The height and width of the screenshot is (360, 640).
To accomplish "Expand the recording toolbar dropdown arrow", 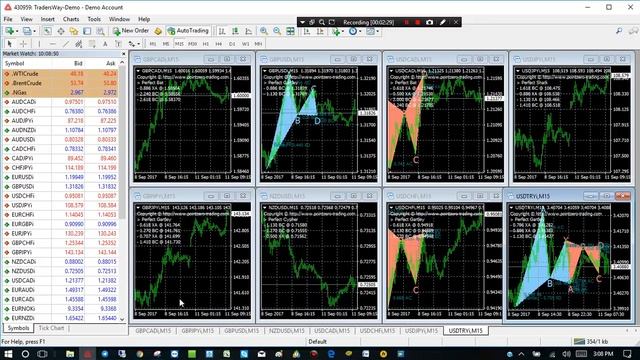I will tap(302, 22).
